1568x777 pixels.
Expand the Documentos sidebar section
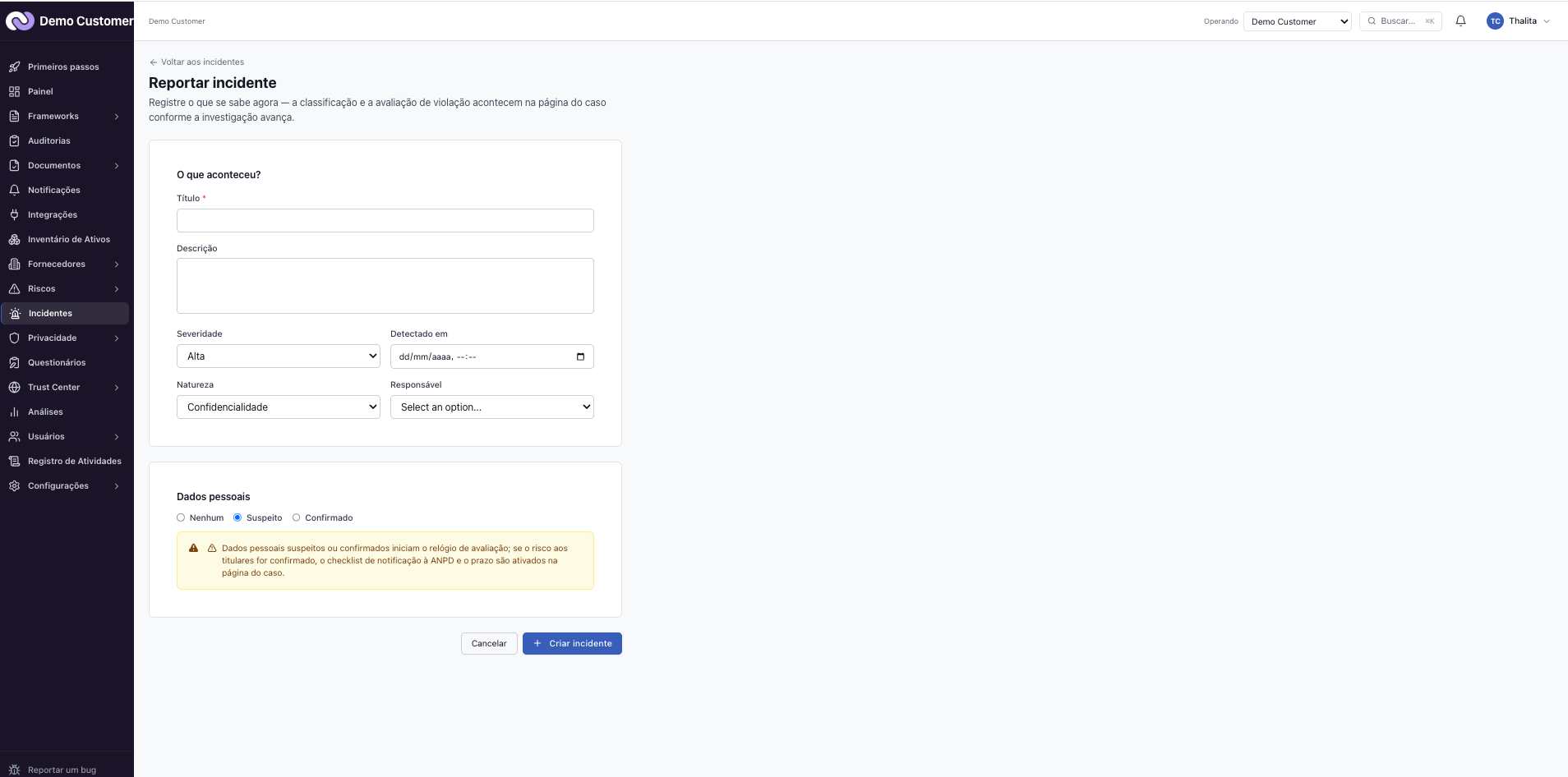pyautogui.click(x=117, y=166)
